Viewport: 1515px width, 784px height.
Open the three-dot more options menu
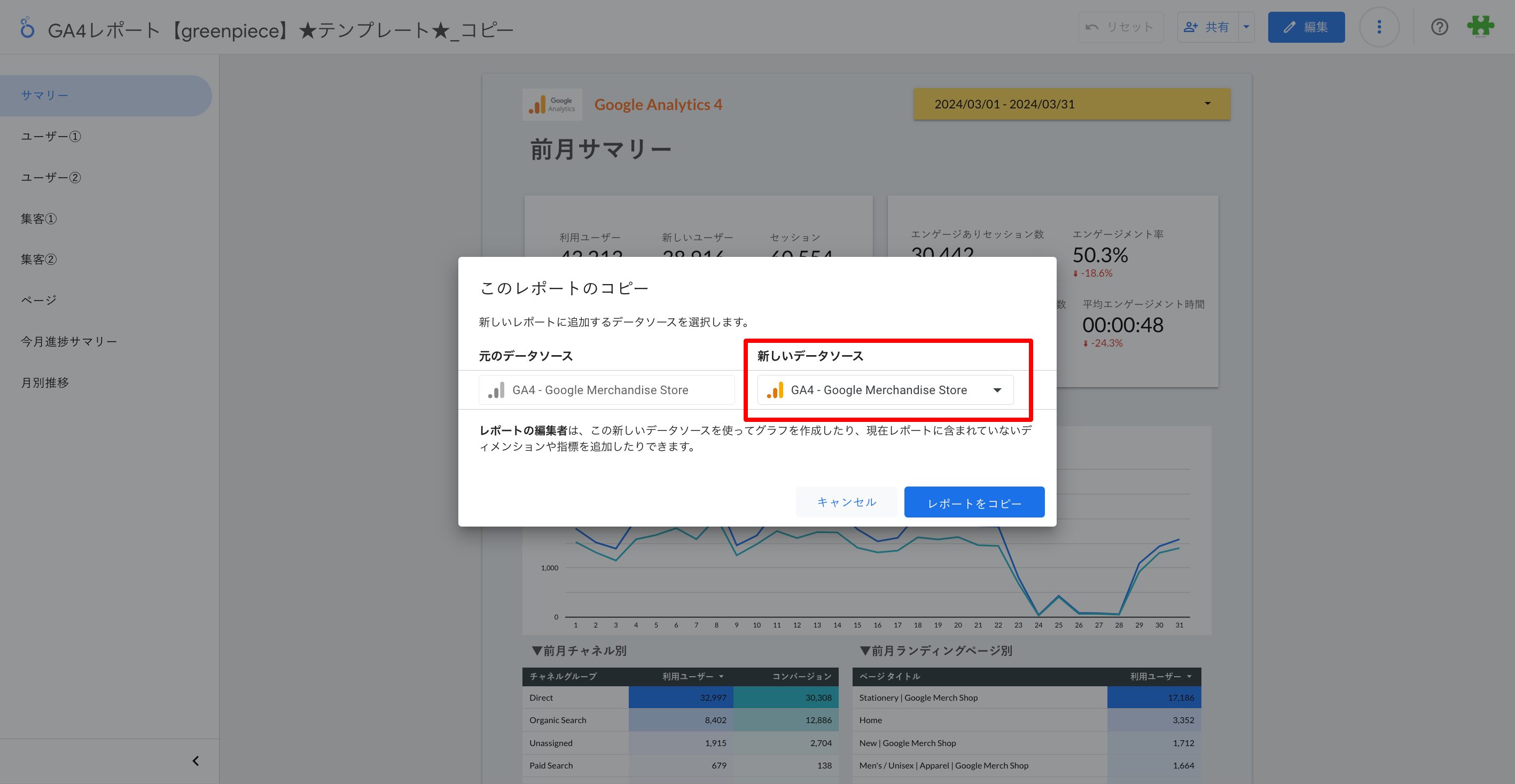(x=1379, y=27)
